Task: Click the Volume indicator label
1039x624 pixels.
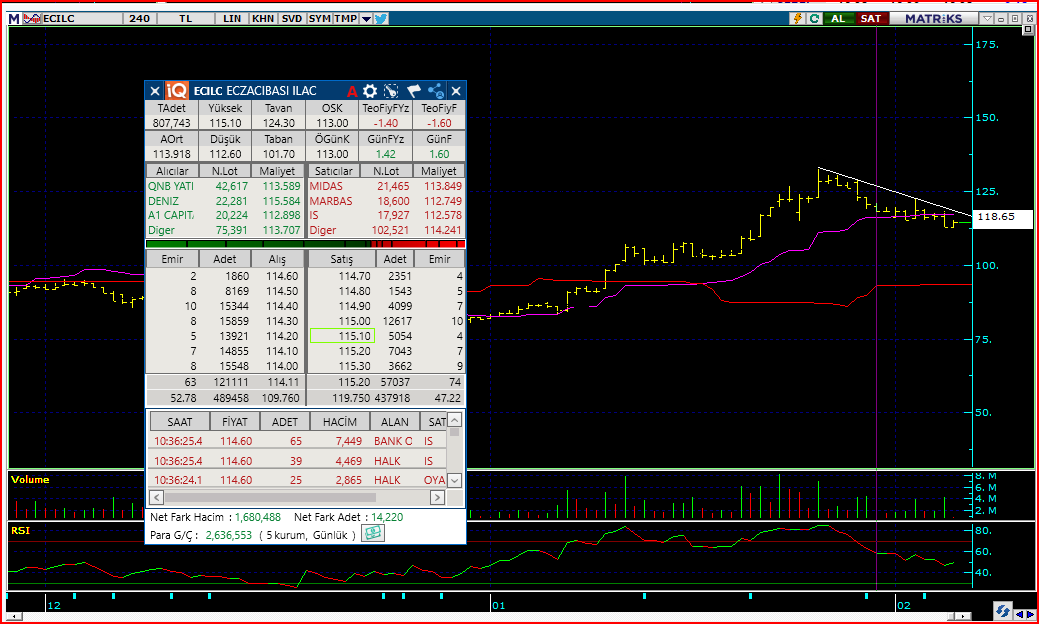Action: click(30, 480)
